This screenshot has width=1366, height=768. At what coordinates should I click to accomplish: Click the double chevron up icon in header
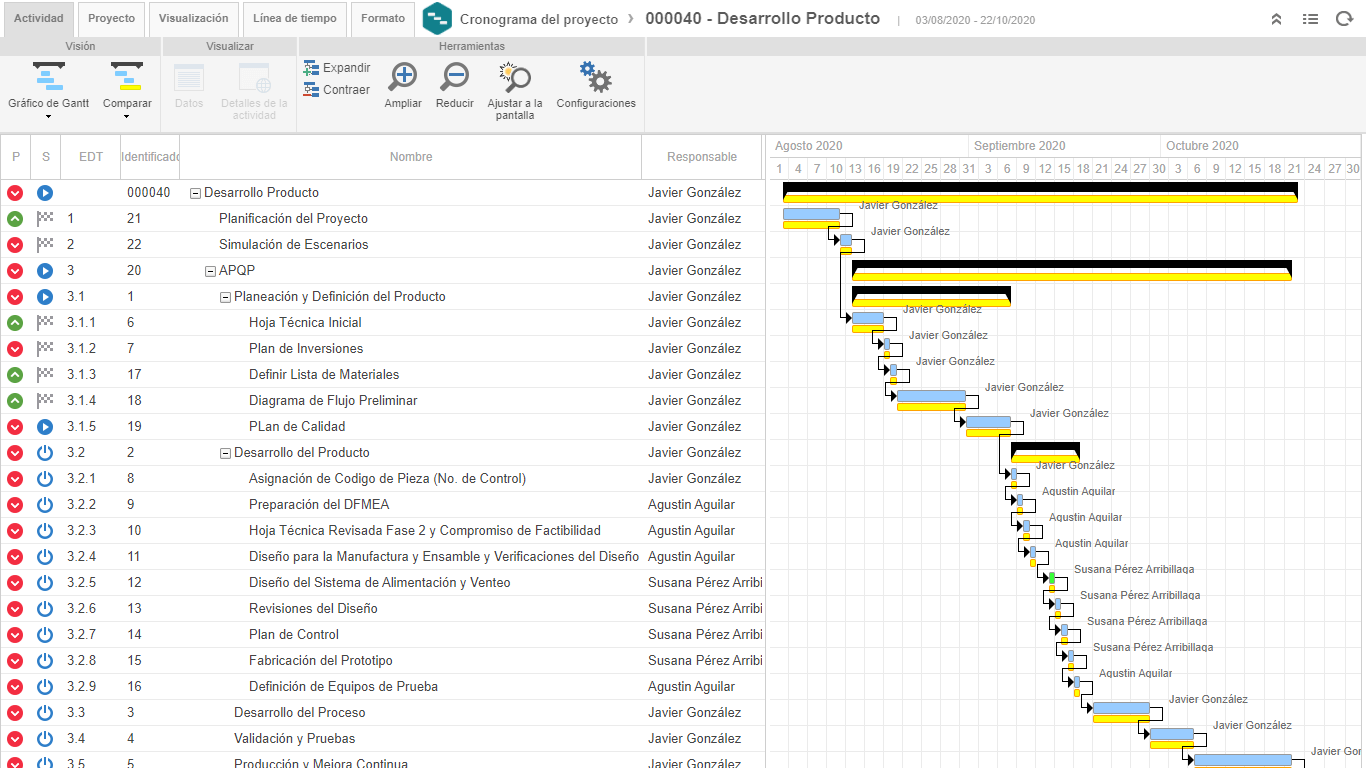[1276, 19]
